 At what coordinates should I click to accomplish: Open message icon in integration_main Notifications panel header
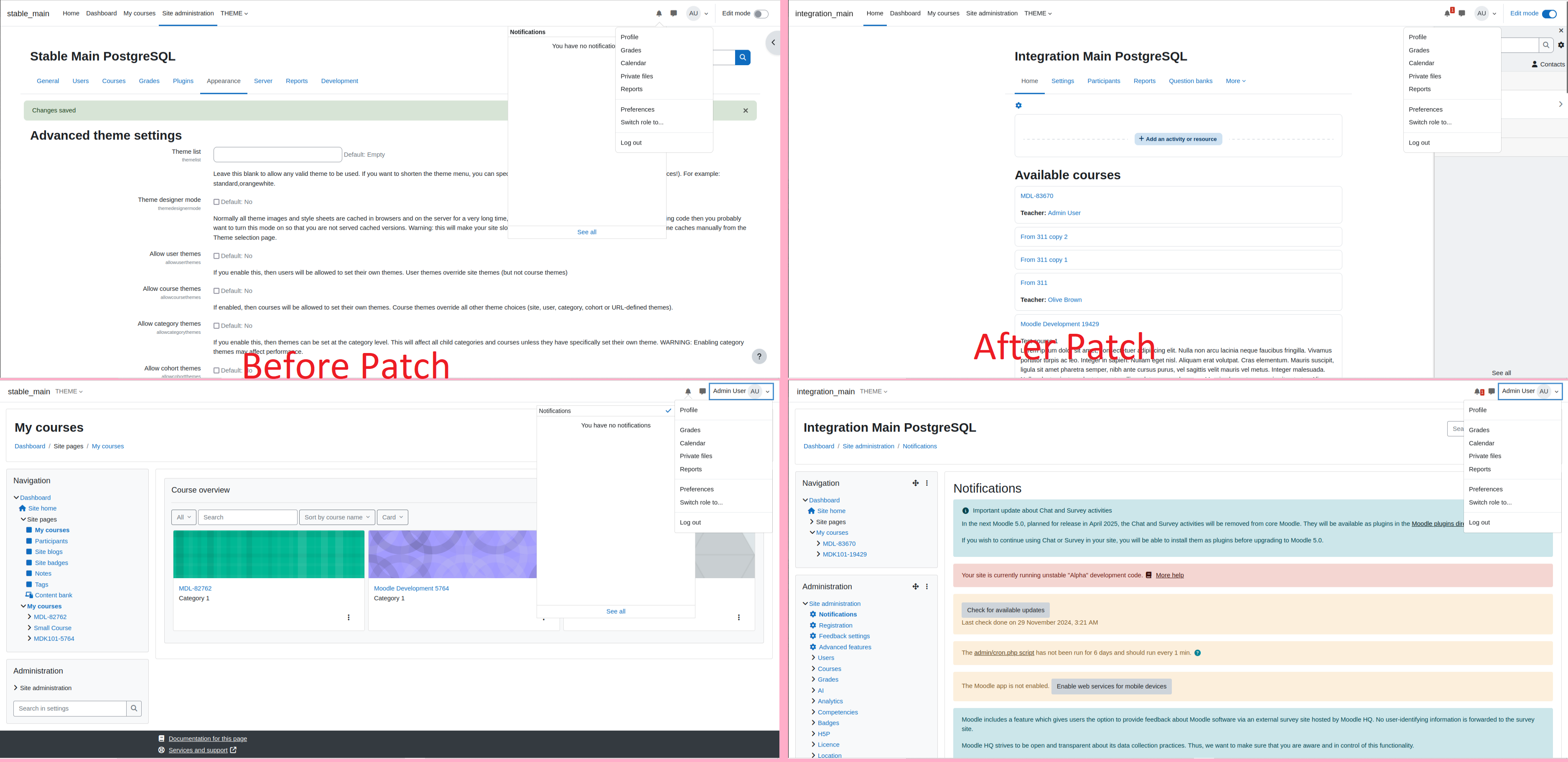pyautogui.click(x=1491, y=392)
